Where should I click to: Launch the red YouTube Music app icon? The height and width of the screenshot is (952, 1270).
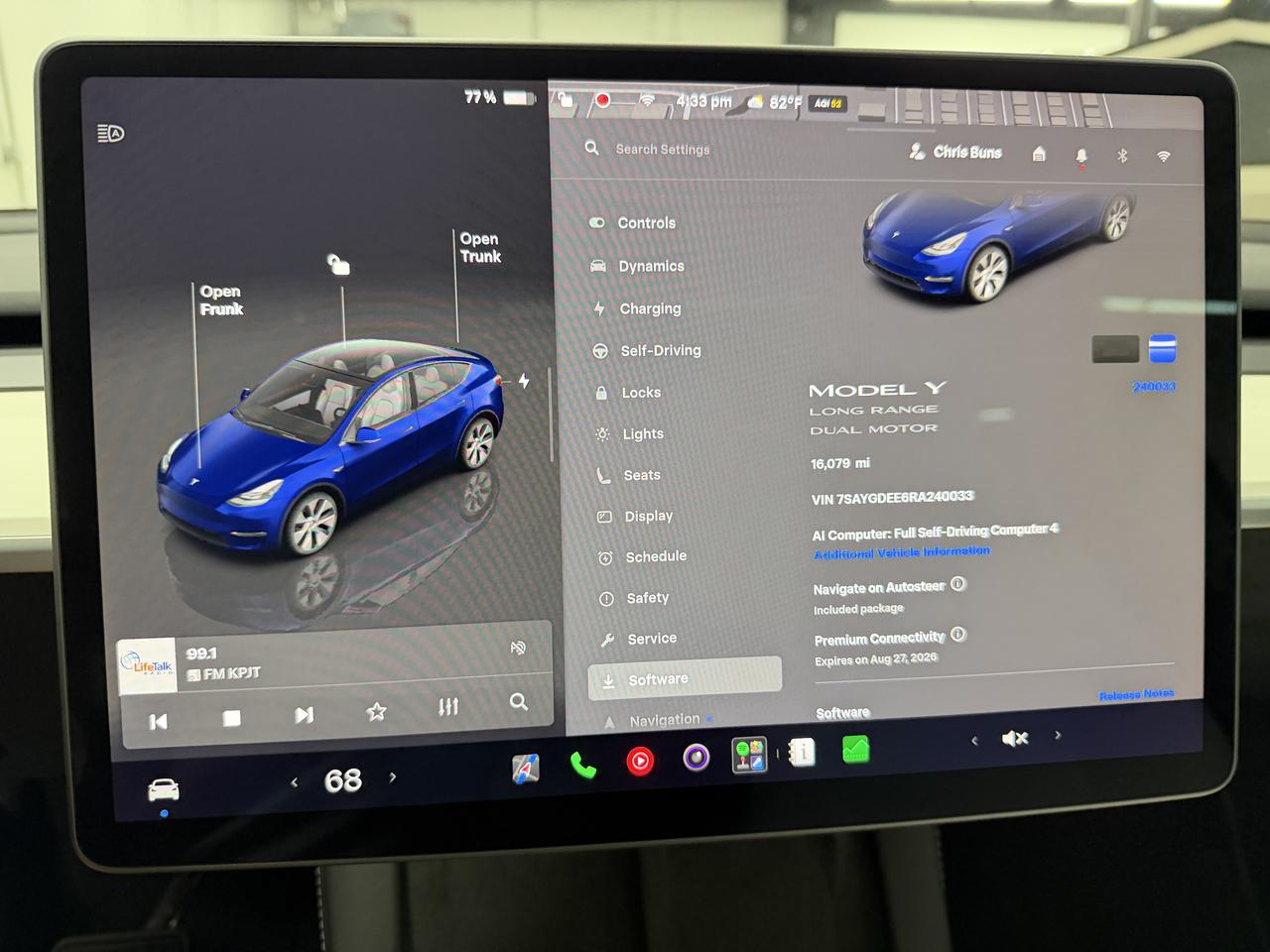click(640, 762)
